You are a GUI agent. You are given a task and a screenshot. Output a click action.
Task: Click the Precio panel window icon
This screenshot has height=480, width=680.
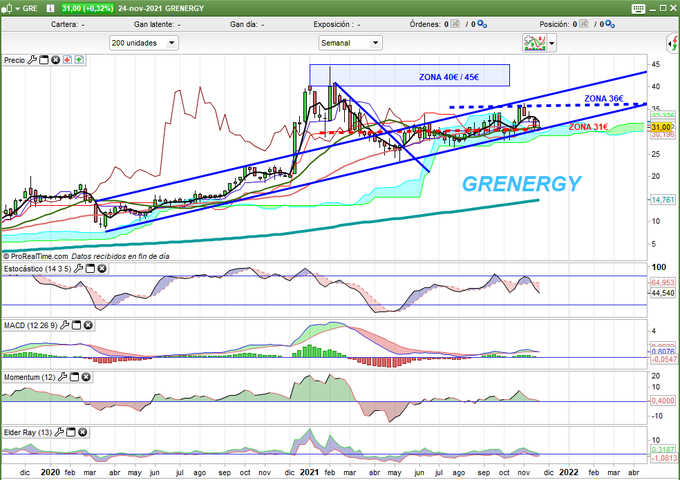[x=44, y=60]
